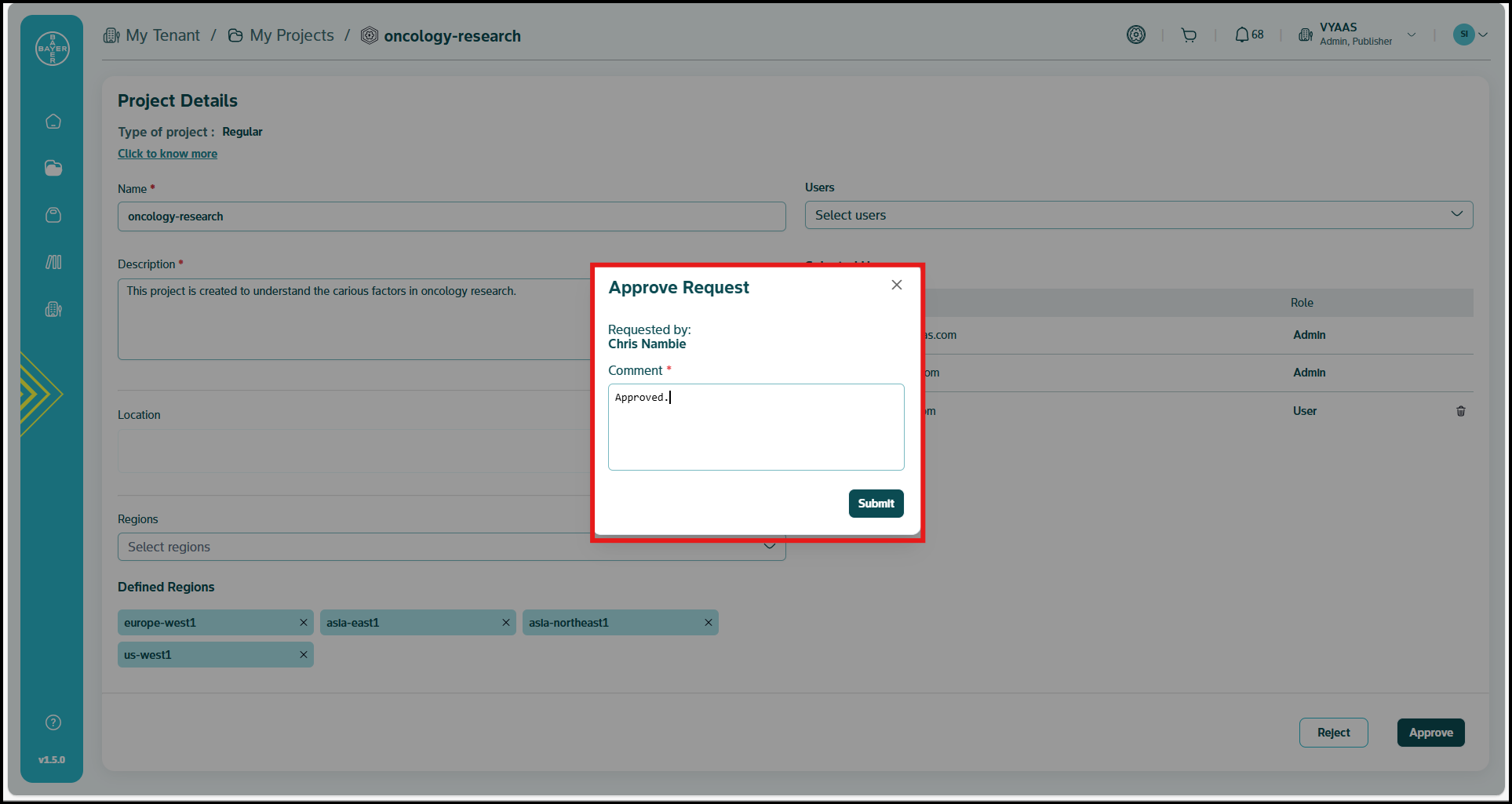Open the marketplace bag sidebar icon
The height and width of the screenshot is (804, 1512).
53,215
